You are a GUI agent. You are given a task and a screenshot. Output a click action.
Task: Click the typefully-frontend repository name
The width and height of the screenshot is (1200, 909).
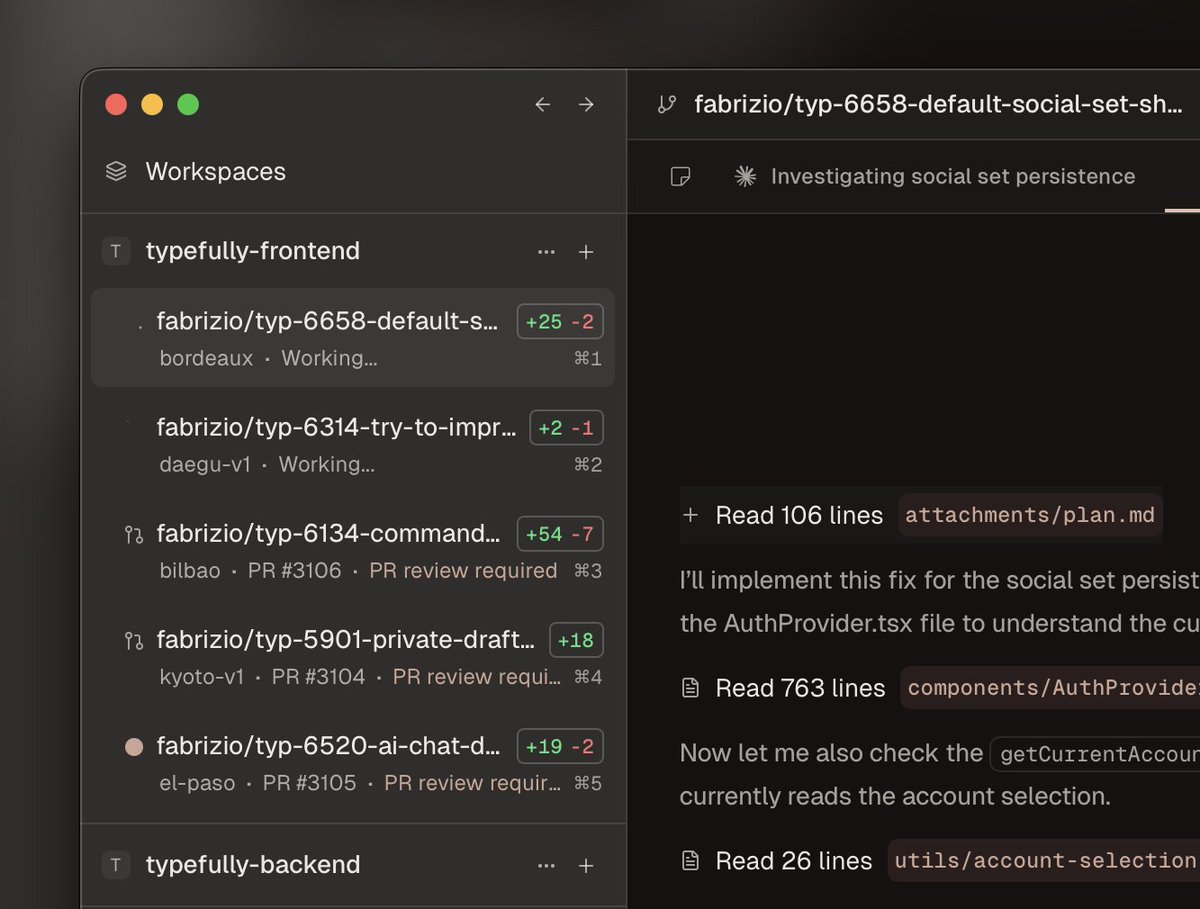(253, 251)
